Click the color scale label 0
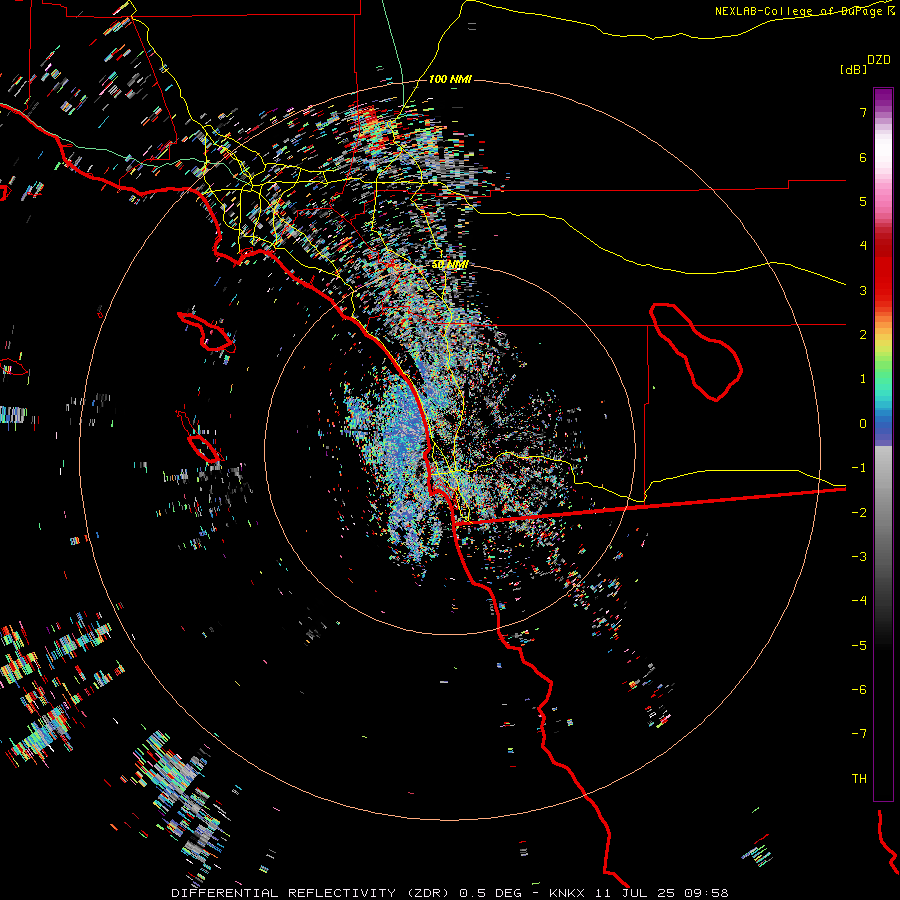The width and height of the screenshot is (900, 900). click(x=863, y=424)
